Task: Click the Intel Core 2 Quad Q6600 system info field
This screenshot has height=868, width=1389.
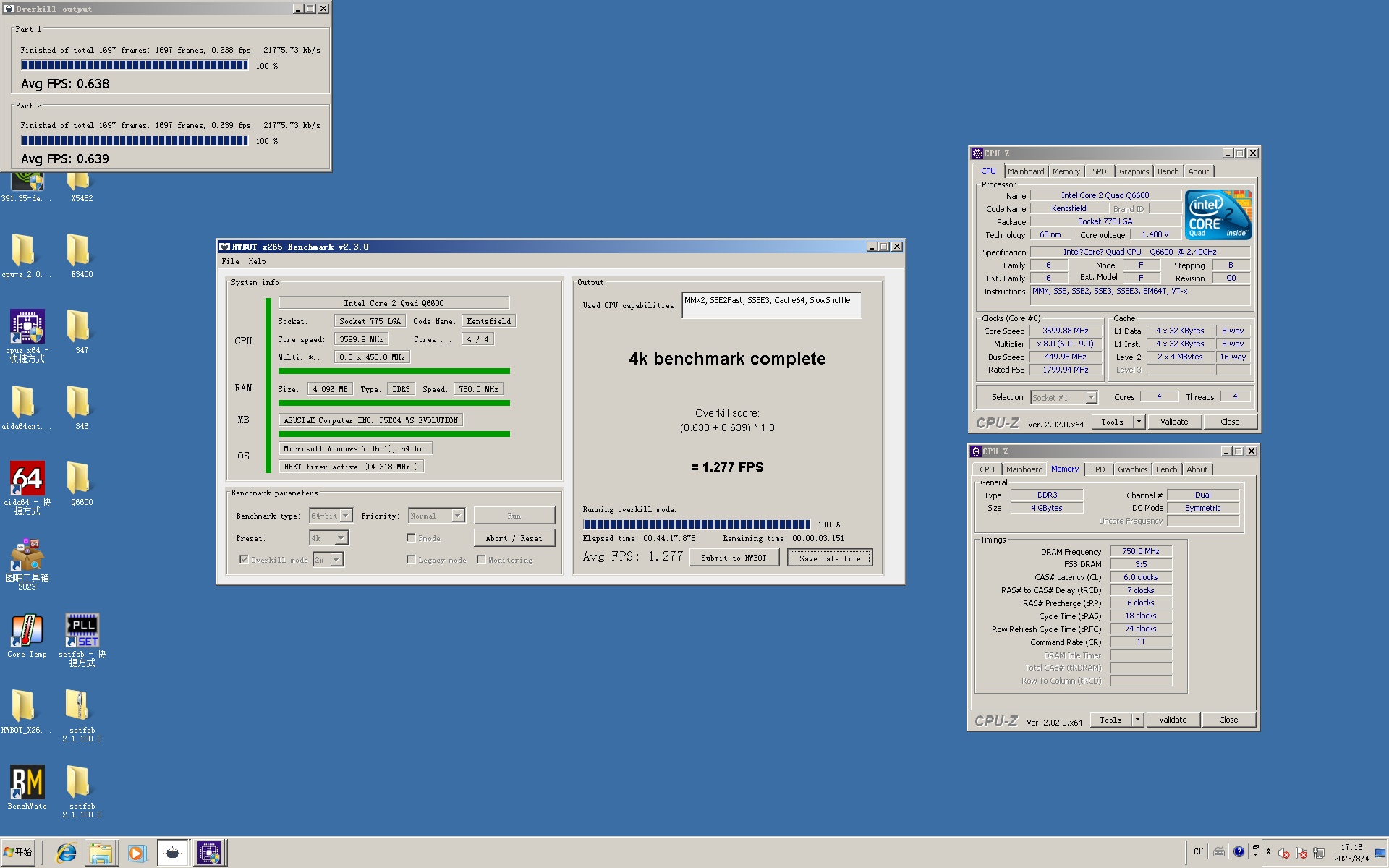Action: click(x=394, y=303)
